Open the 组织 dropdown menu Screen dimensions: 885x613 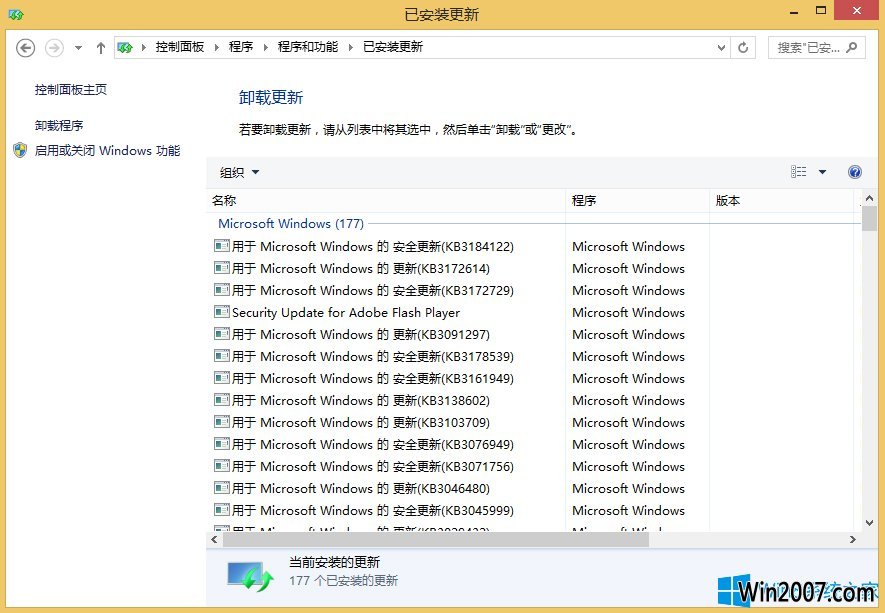pos(239,172)
